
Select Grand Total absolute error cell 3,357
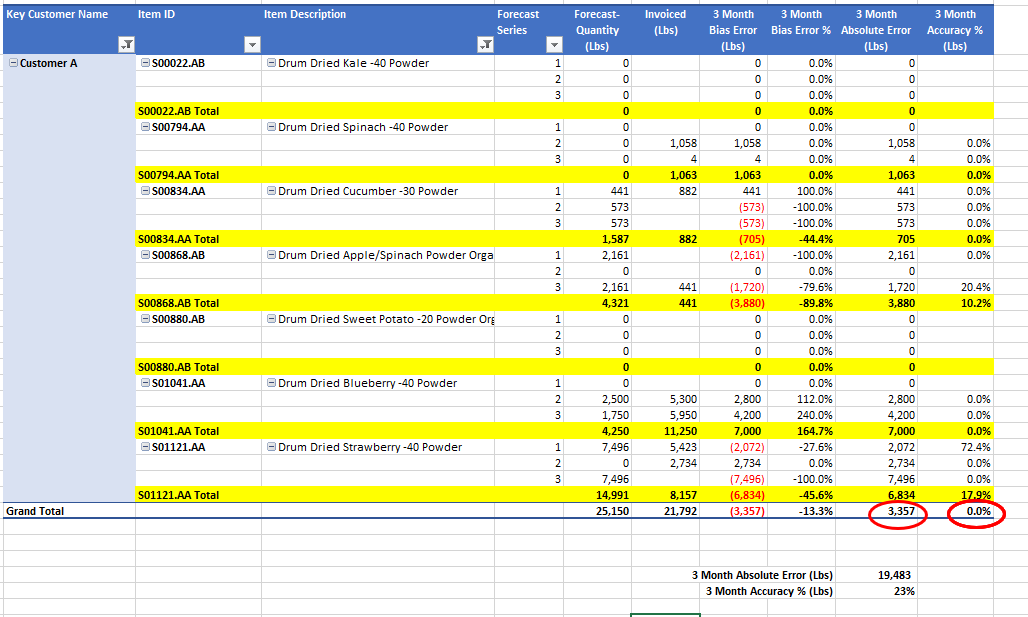[x=901, y=511]
